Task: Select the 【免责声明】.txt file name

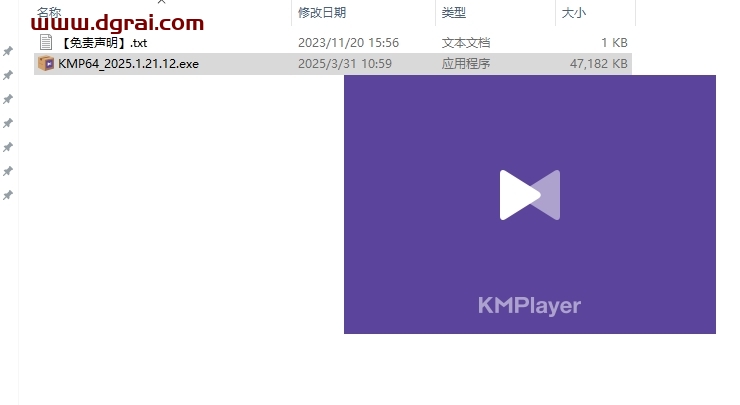Action: (x=103, y=43)
